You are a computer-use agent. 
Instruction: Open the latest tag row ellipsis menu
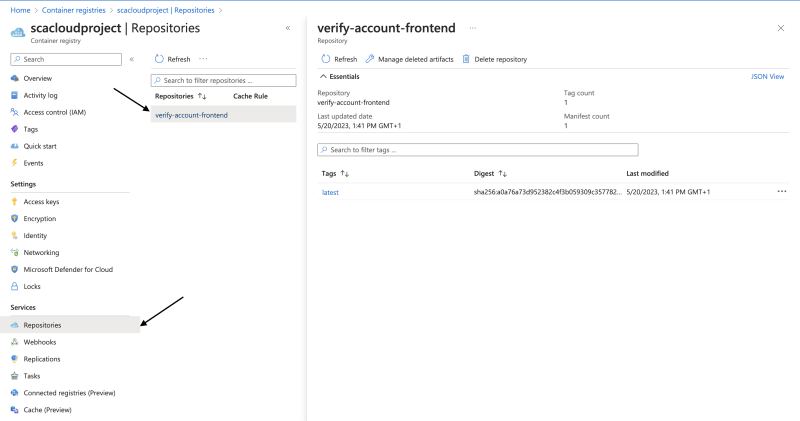click(782, 191)
